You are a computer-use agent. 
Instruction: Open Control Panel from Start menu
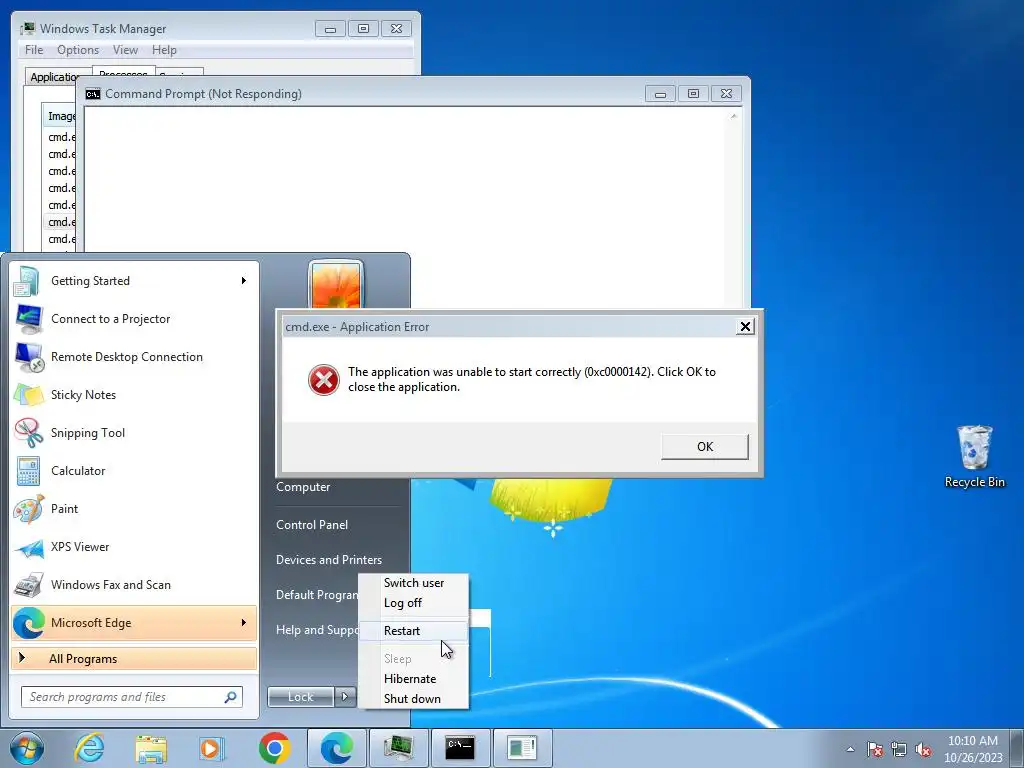pyautogui.click(x=312, y=525)
